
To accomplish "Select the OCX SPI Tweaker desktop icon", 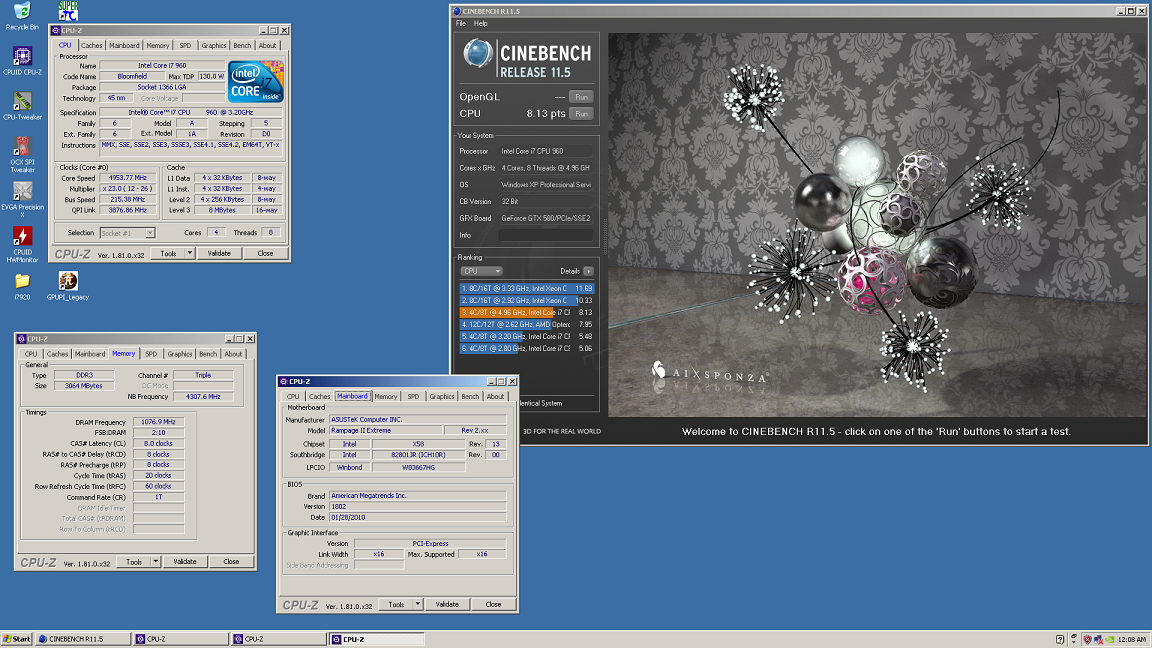I will pyautogui.click(x=22, y=154).
